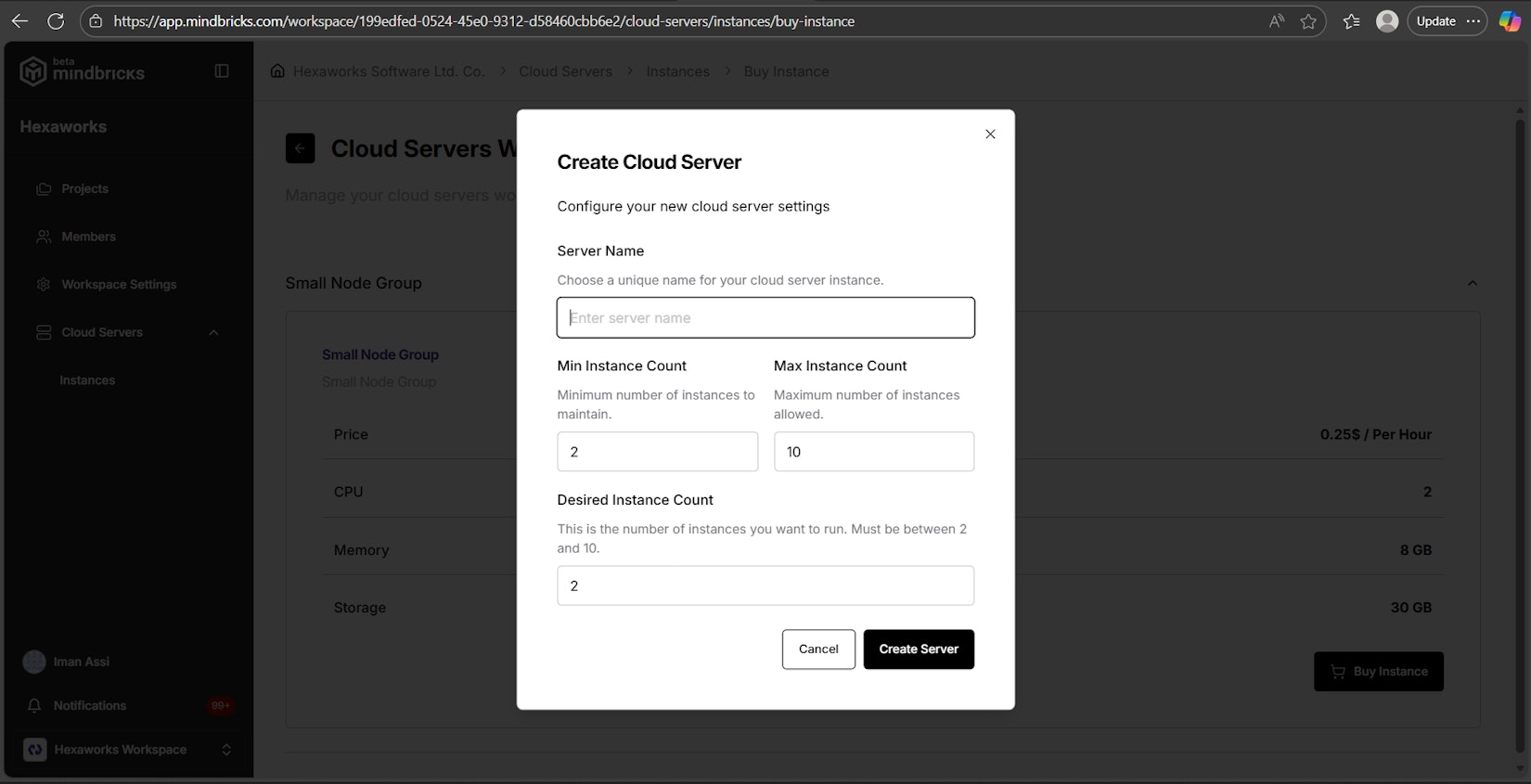Screen dimensions: 1531x784
Task: Open the Copilot icon in browser toolbar
Action: point(1510,21)
